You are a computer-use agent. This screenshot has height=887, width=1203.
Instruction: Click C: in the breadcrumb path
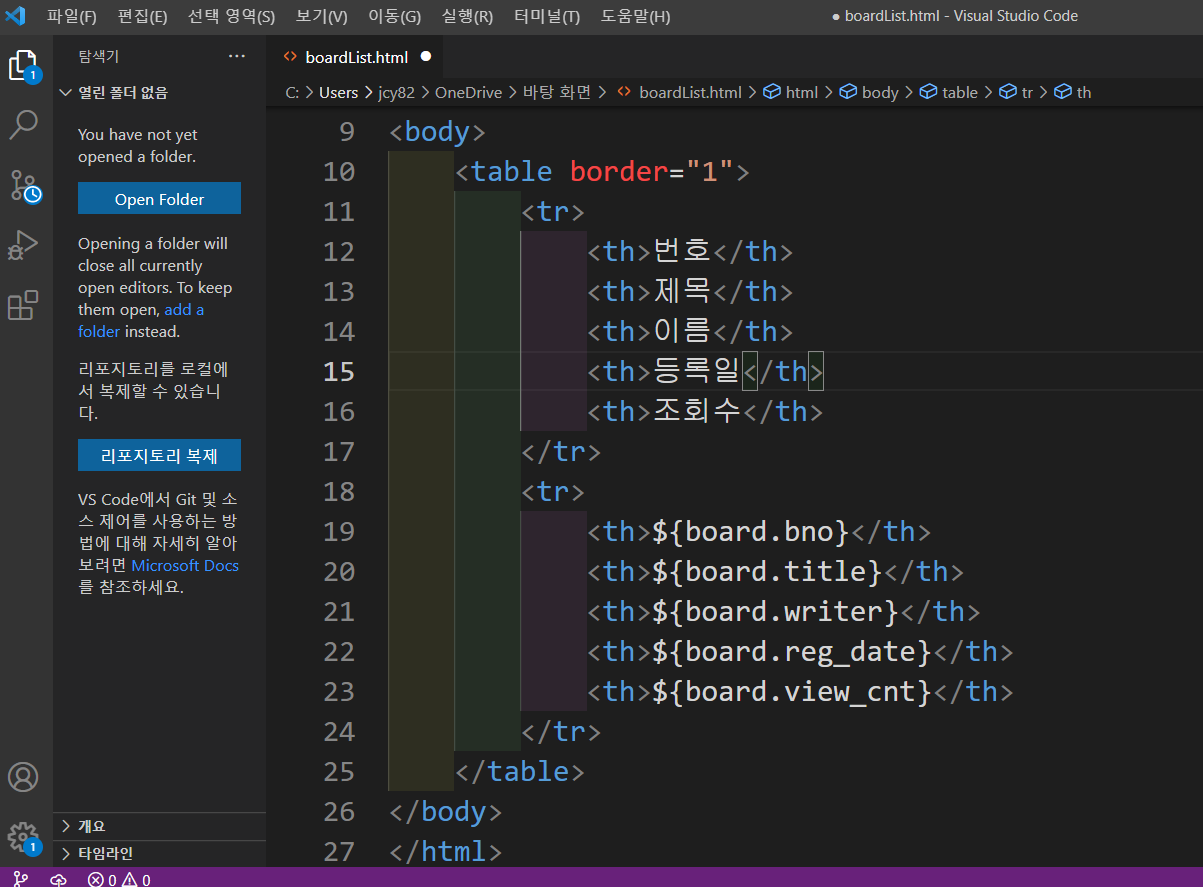[x=292, y=92]
